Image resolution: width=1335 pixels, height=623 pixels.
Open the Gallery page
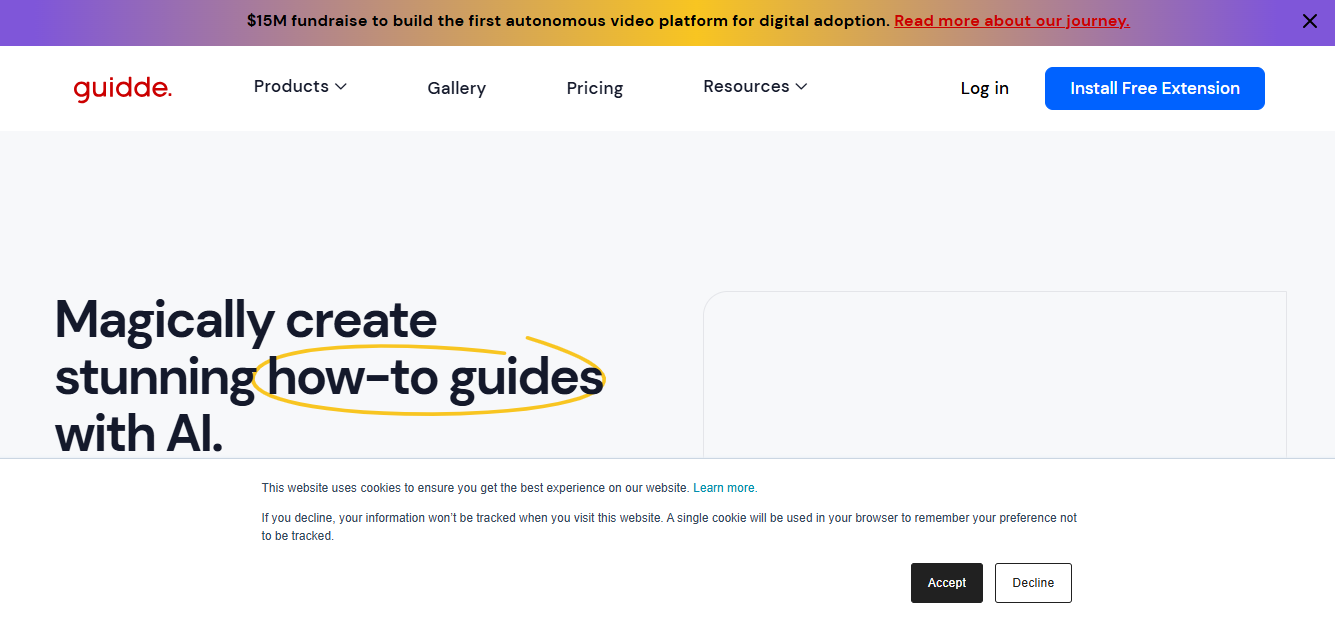click(456, 88)
